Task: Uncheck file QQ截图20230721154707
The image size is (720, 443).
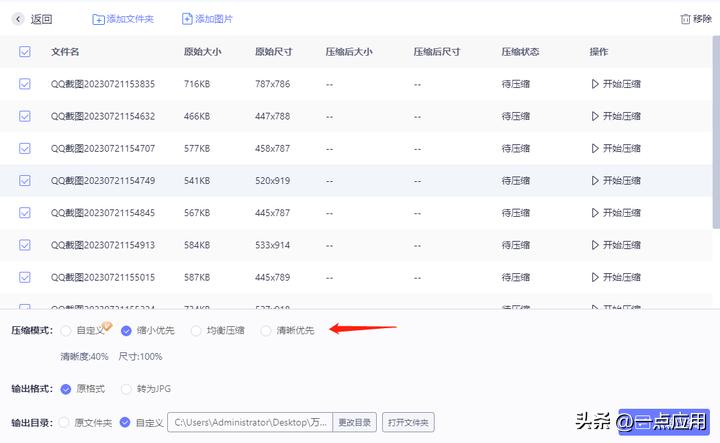Action: pos(25,148)
